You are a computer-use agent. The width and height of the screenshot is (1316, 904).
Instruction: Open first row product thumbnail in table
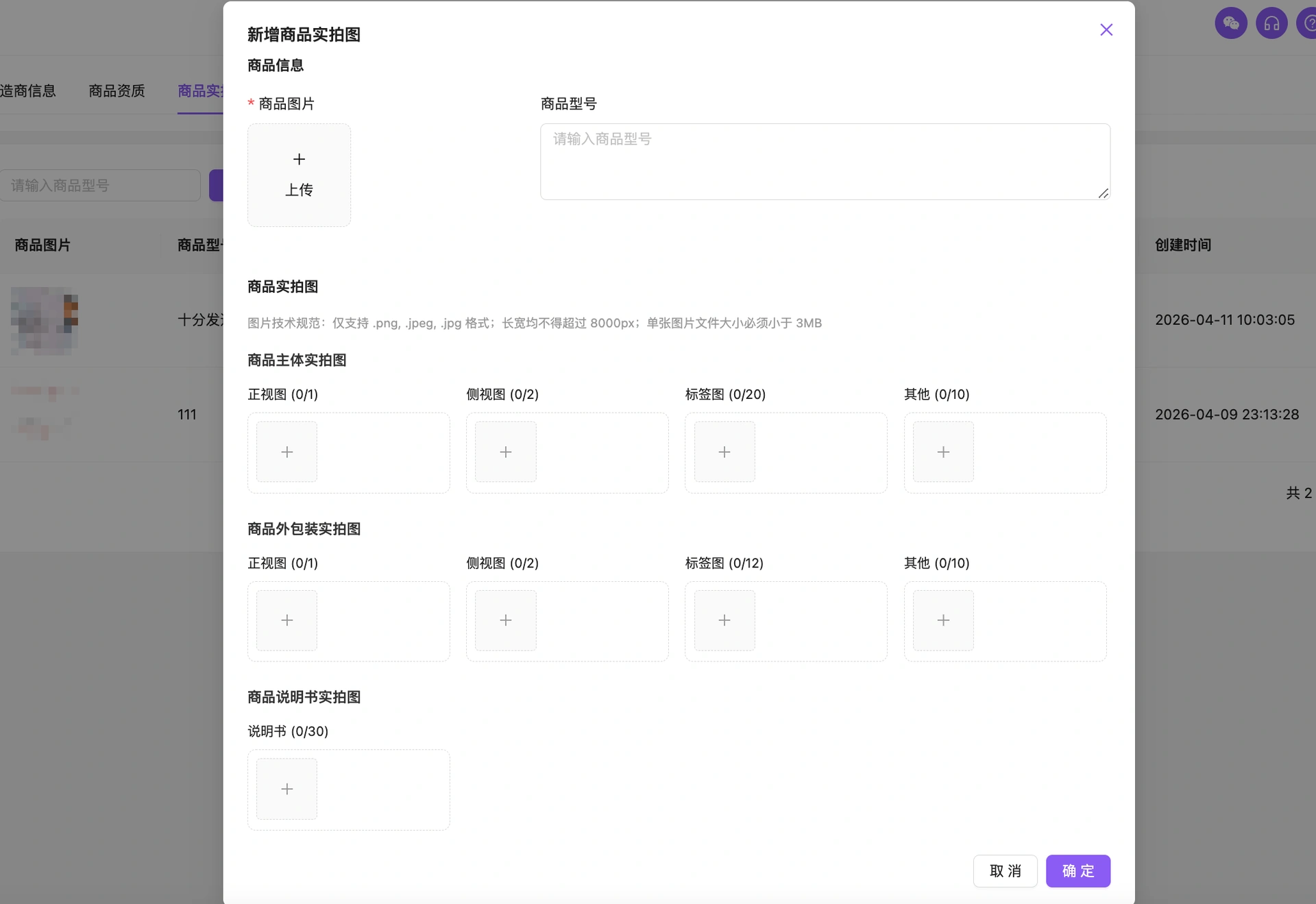(45, 321)
